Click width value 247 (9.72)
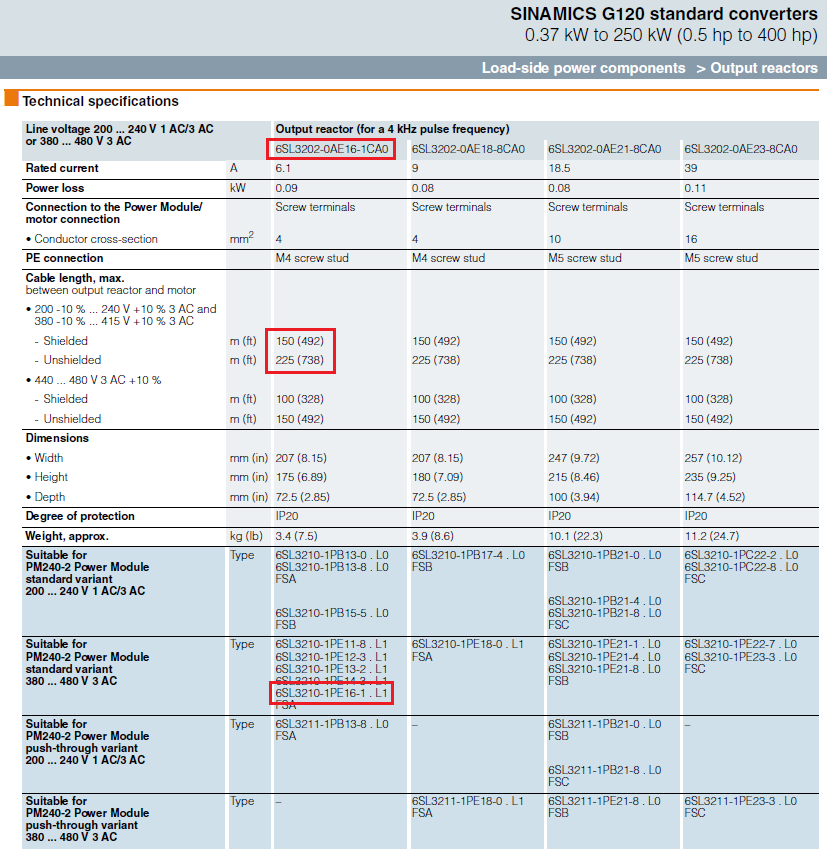This screenshot has width=827, height=856. tap(574, 458)
